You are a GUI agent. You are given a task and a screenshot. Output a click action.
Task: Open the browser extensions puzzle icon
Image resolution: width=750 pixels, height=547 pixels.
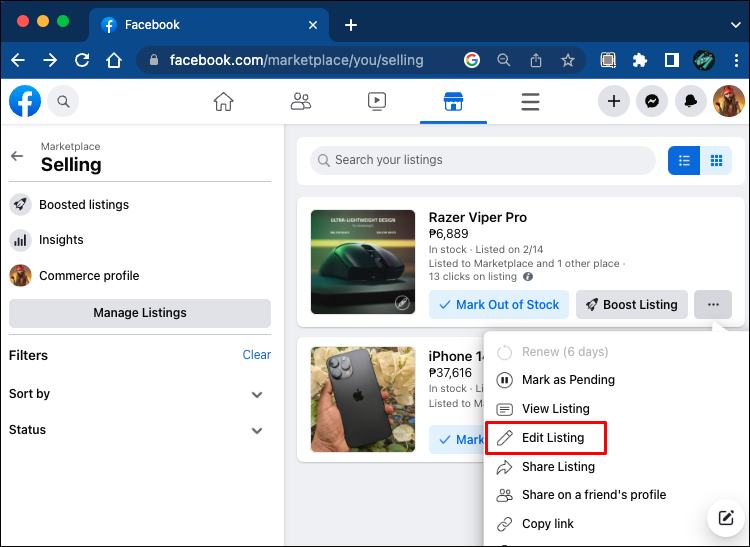click(x=640, y=60)
